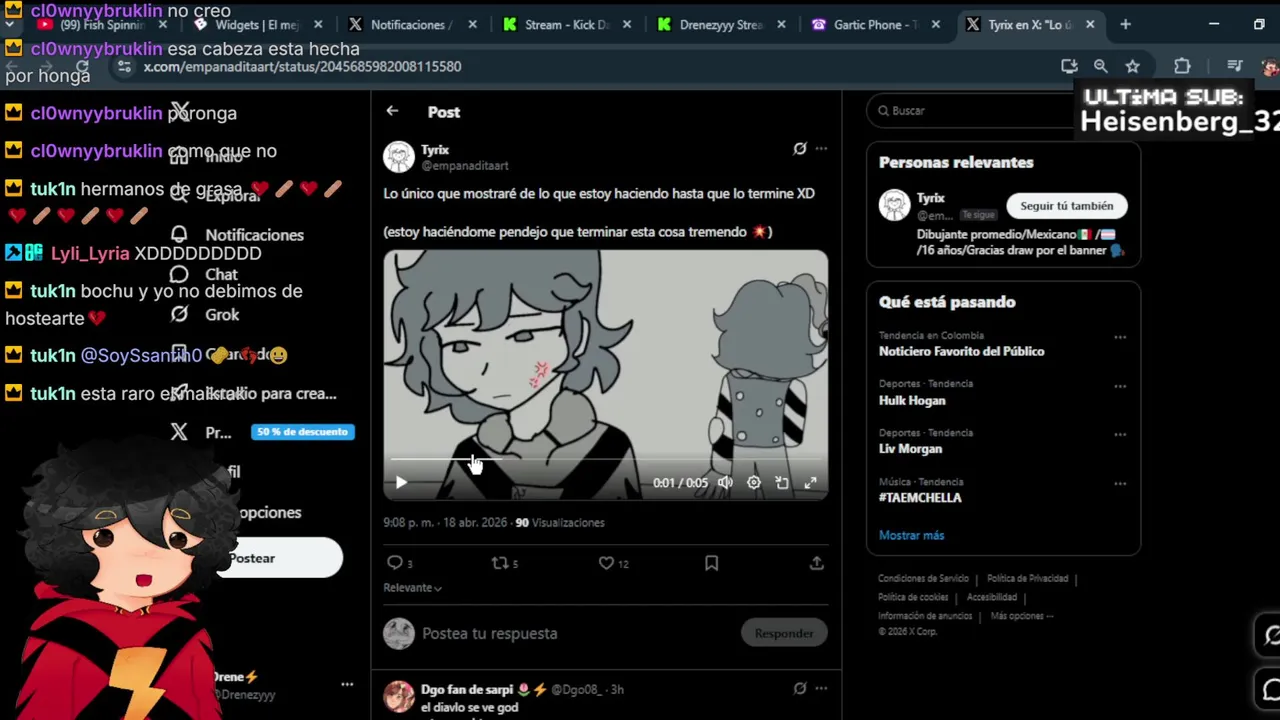View site information icon before URL
Screen dimensions: 1280x720
tap(124, 66)
